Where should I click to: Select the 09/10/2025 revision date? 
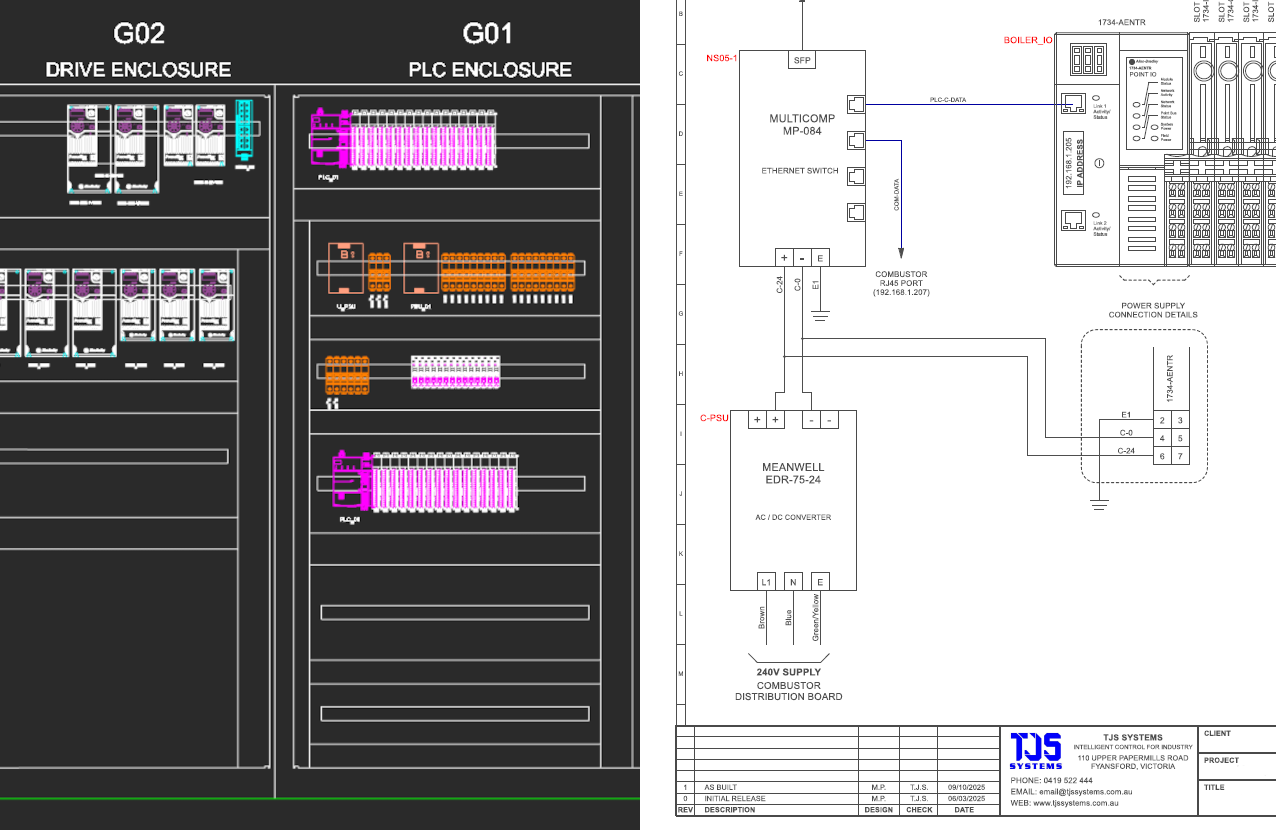tap(967, 787)
